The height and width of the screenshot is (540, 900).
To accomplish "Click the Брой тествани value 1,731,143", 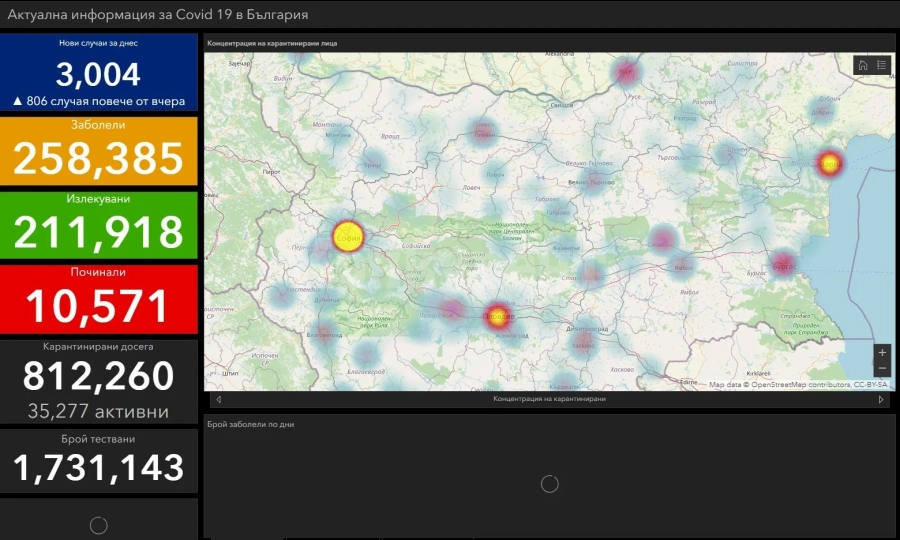I will coord(98,467).
